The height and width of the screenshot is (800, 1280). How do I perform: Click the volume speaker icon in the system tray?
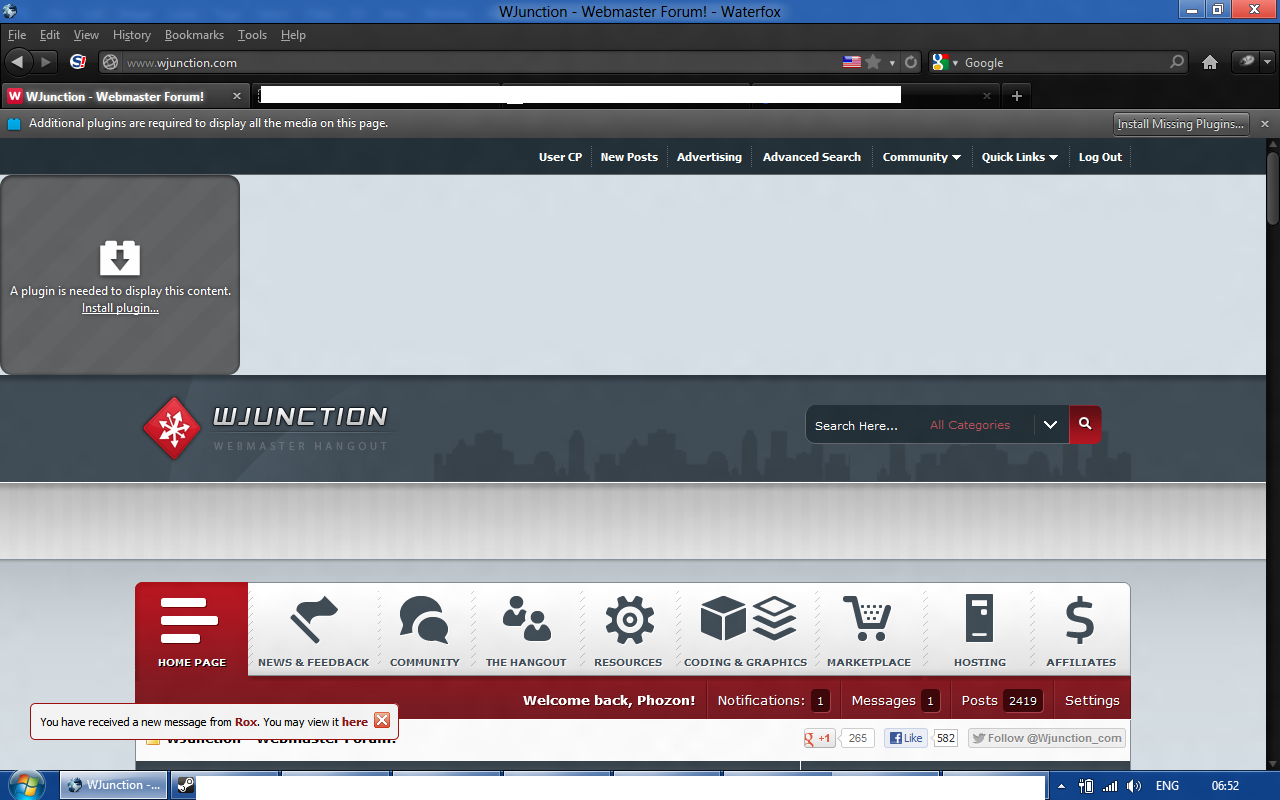1134,786
